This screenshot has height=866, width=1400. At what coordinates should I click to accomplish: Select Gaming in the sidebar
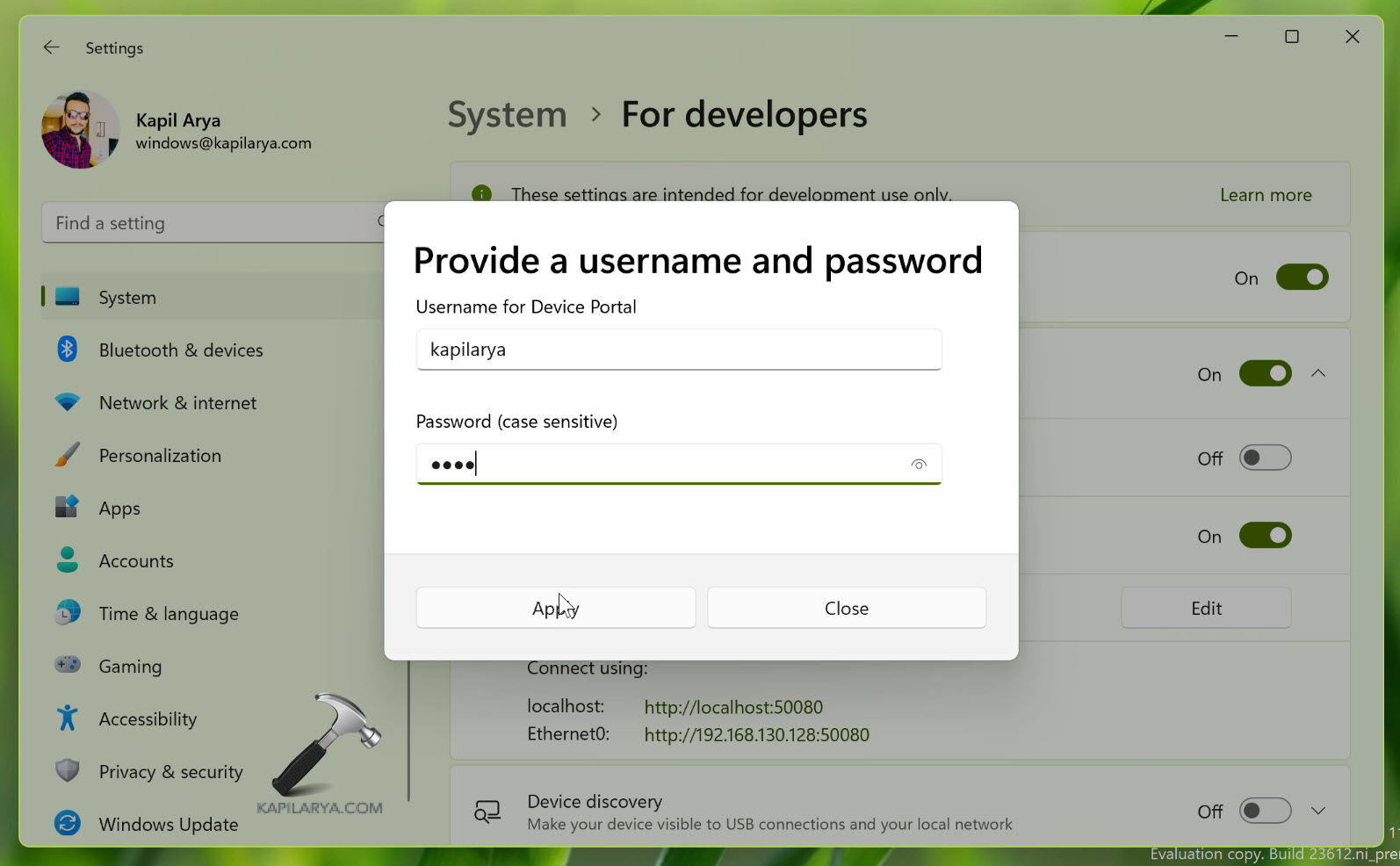[213, 666]
